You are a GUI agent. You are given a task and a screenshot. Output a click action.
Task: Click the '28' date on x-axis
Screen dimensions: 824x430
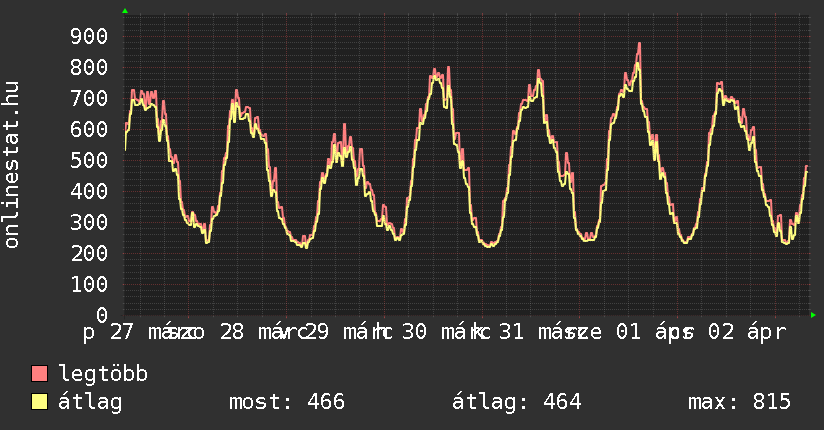coord(231,332)
